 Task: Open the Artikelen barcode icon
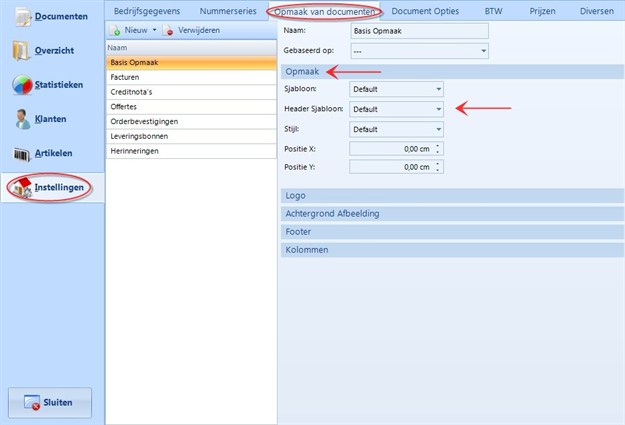point(22,154)
